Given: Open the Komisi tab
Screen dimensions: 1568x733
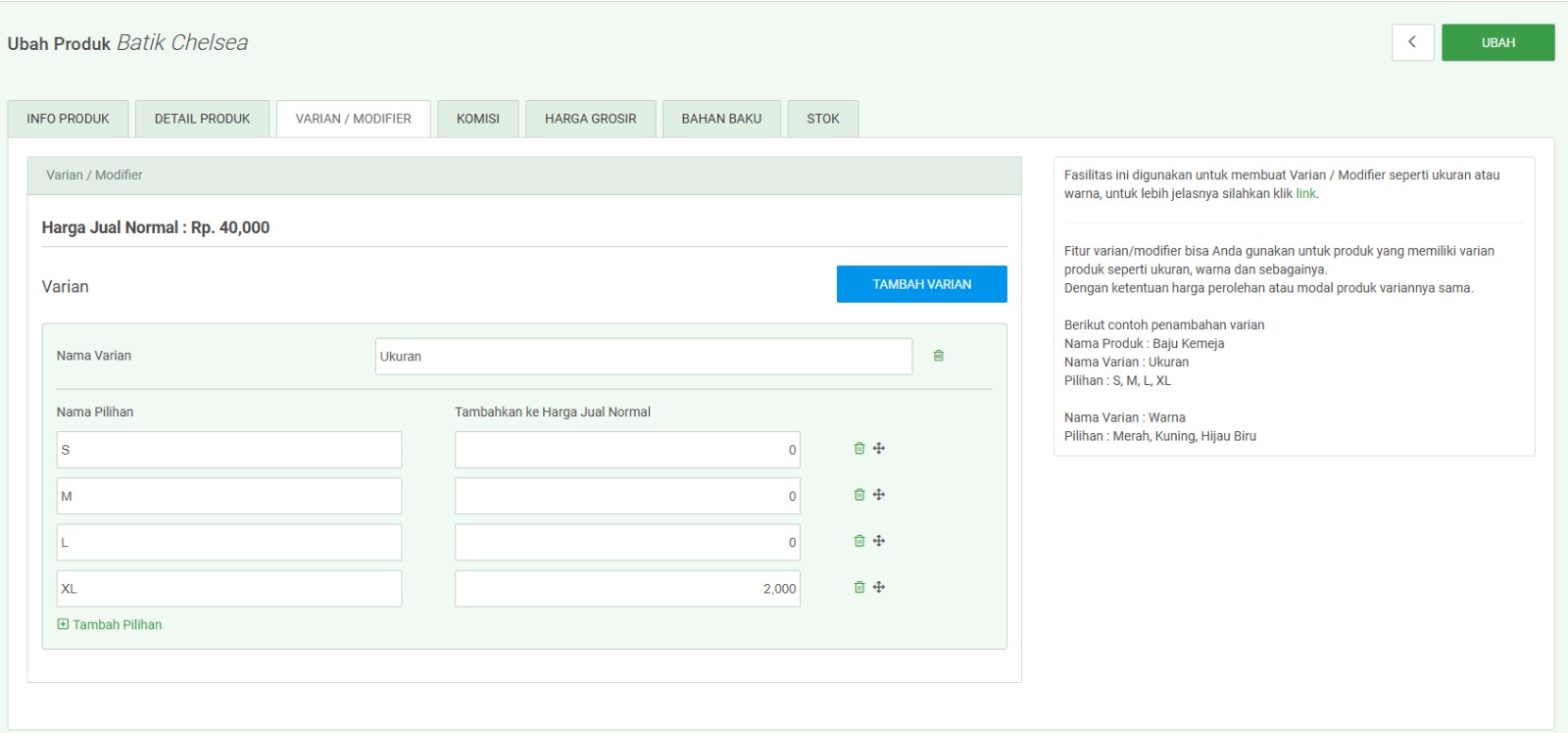Looking at the screenshot, I should click(477, 119).
